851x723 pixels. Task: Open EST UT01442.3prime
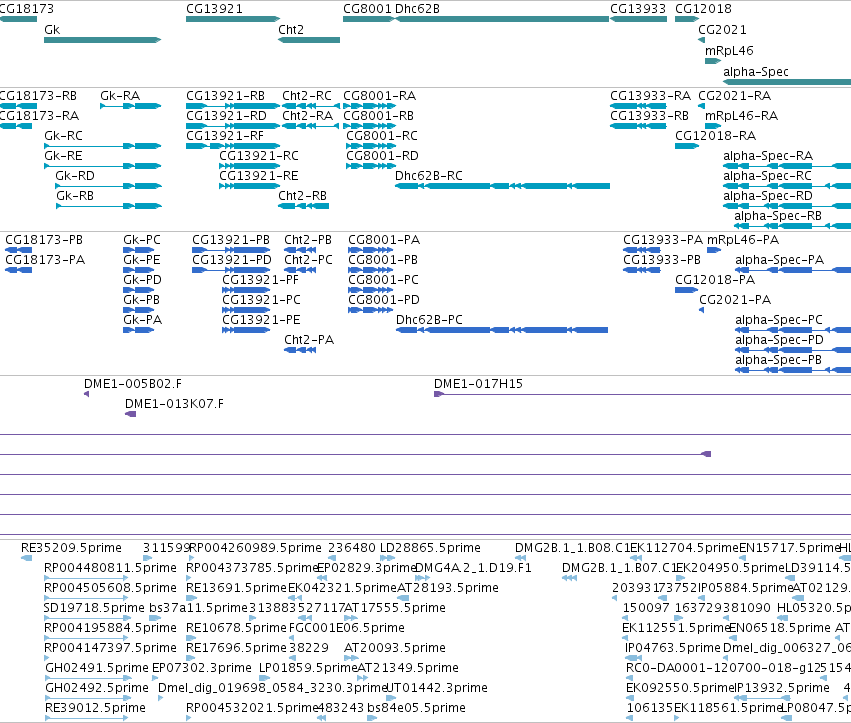coord(437,688)
